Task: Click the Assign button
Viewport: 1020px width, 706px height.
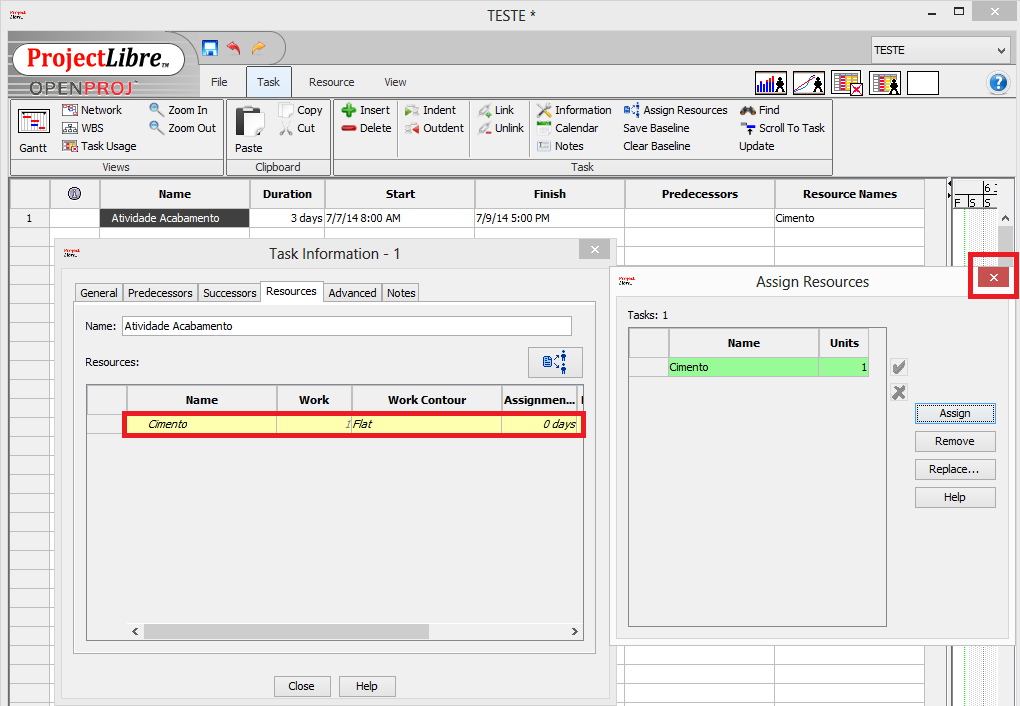Action: (x=954, y=413)
